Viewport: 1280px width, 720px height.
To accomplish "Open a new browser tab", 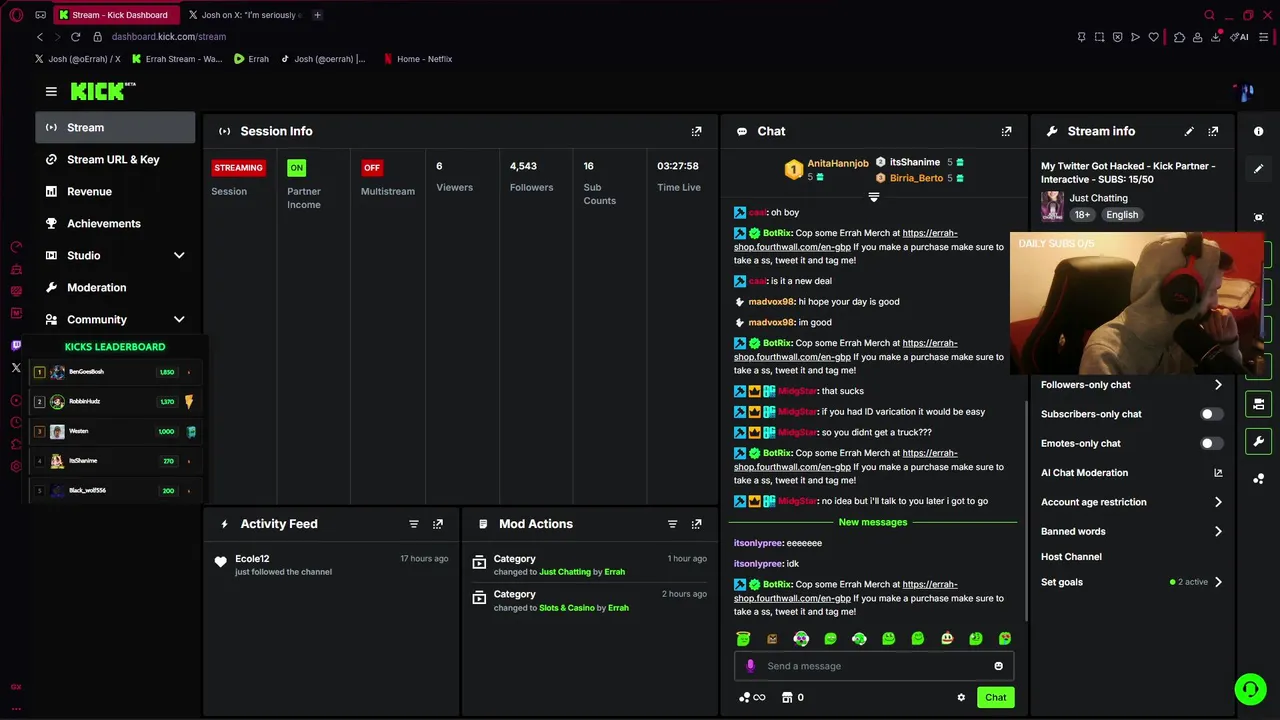I will point(317,15).
